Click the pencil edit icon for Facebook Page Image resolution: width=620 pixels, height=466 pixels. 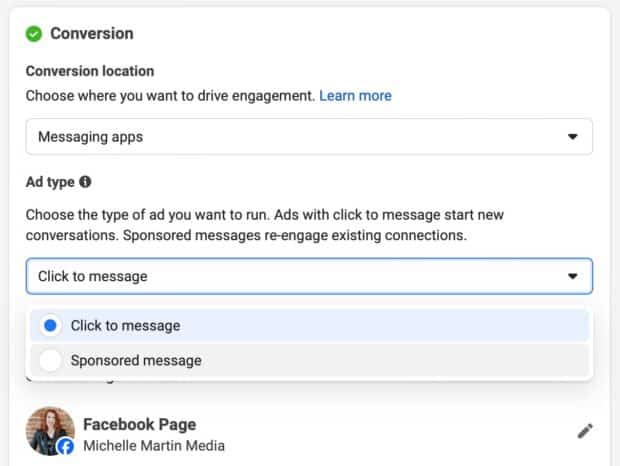[585, 431]
